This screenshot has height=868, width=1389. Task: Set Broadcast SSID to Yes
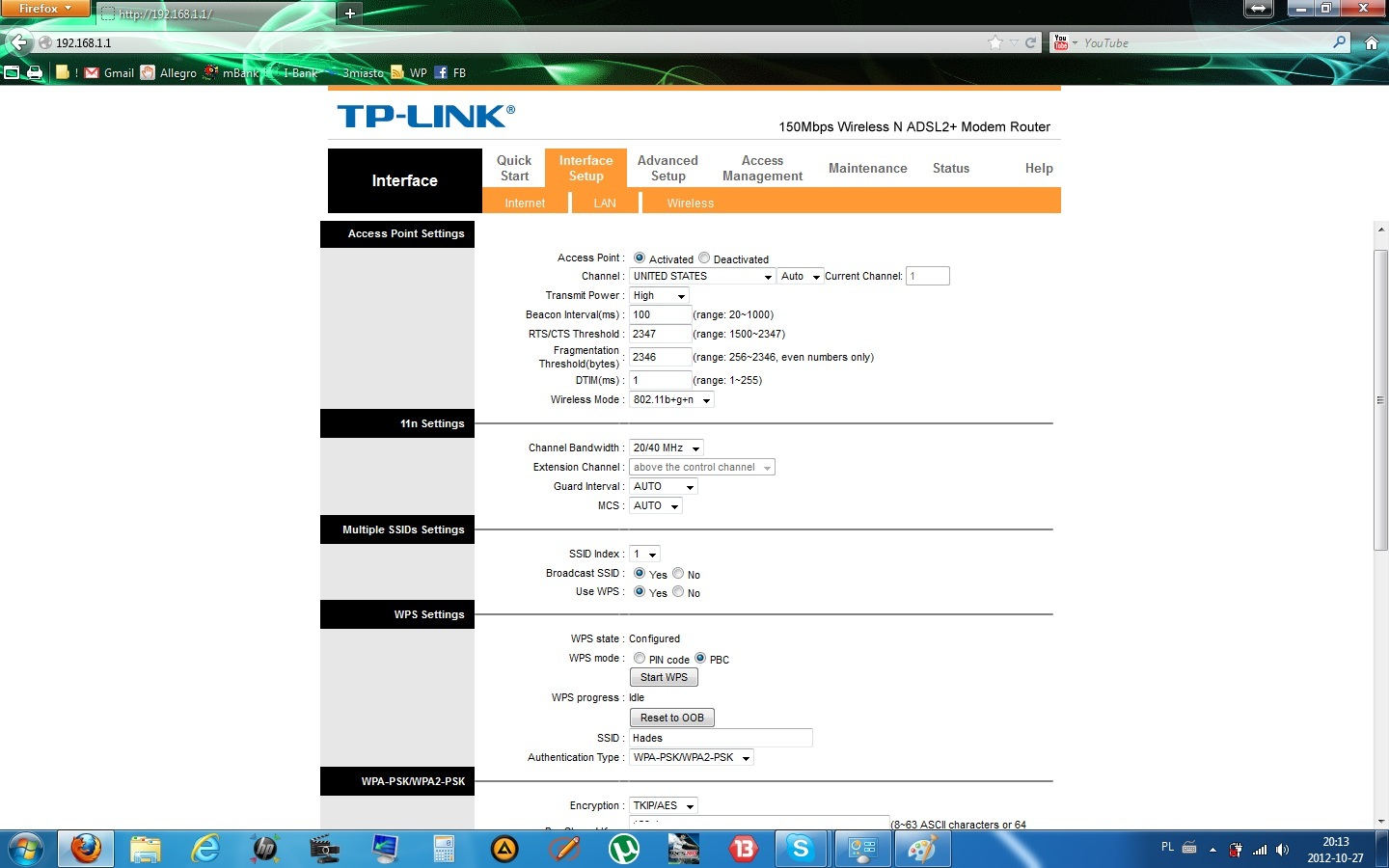pyautogui.click(x=640, y=573)
